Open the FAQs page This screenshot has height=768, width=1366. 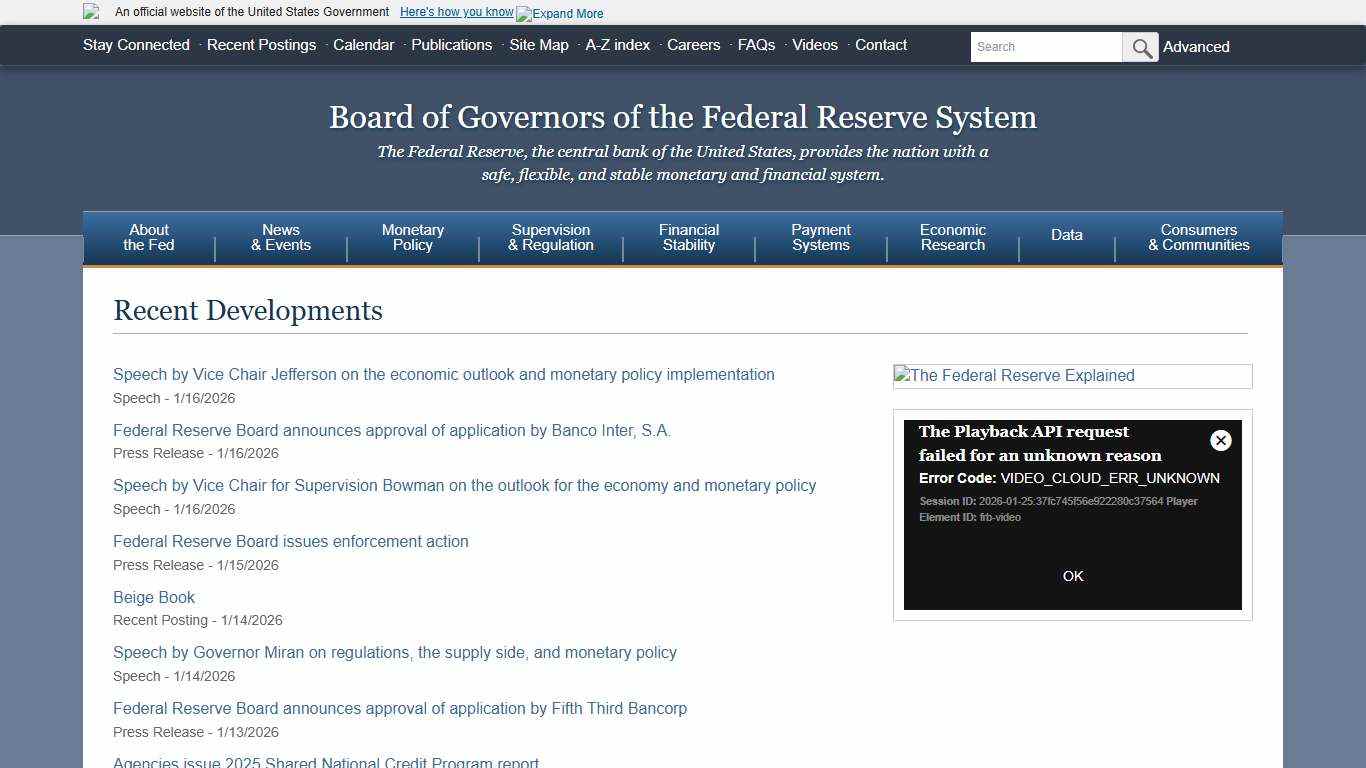coord(756,45)
